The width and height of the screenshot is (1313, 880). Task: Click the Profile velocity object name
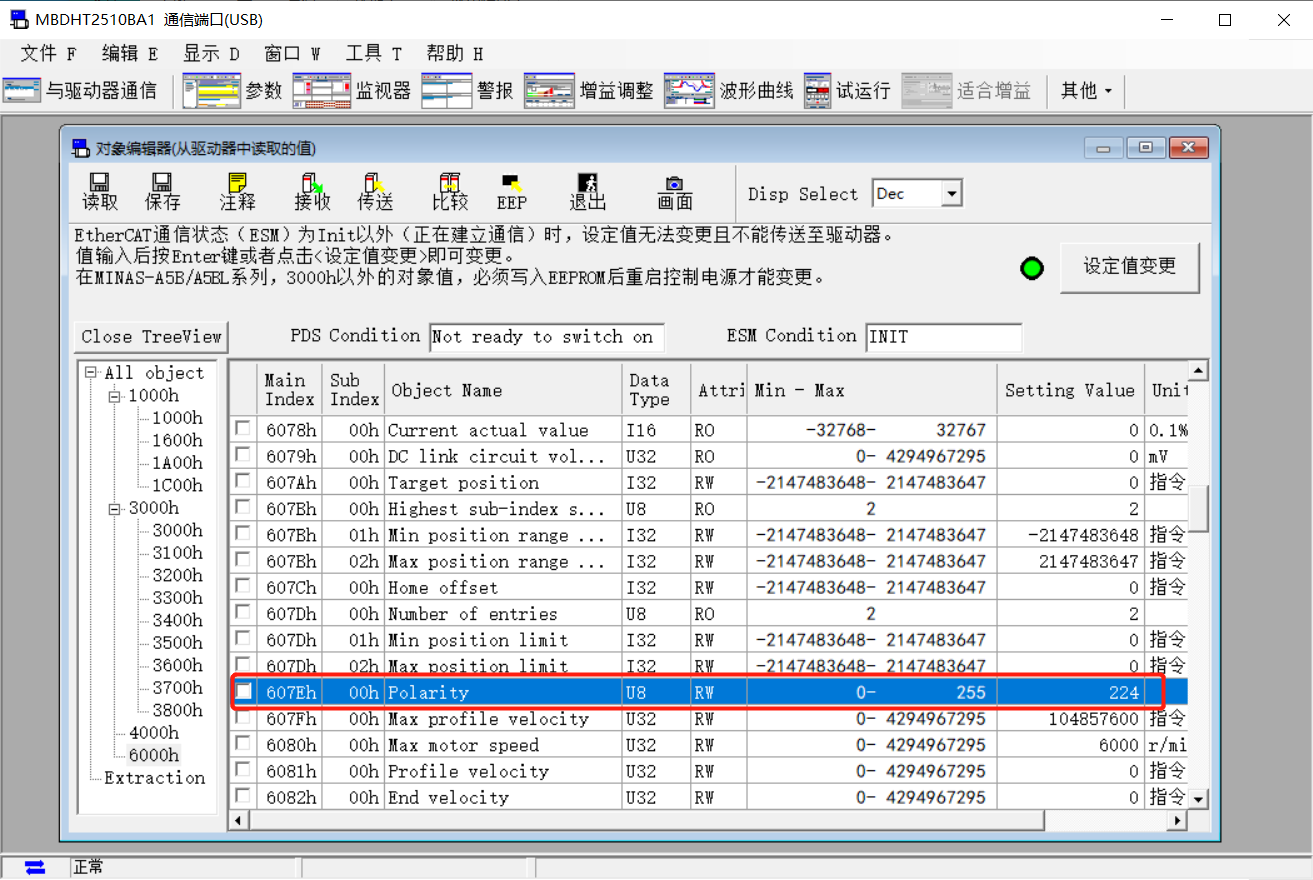tap(468, 771)
